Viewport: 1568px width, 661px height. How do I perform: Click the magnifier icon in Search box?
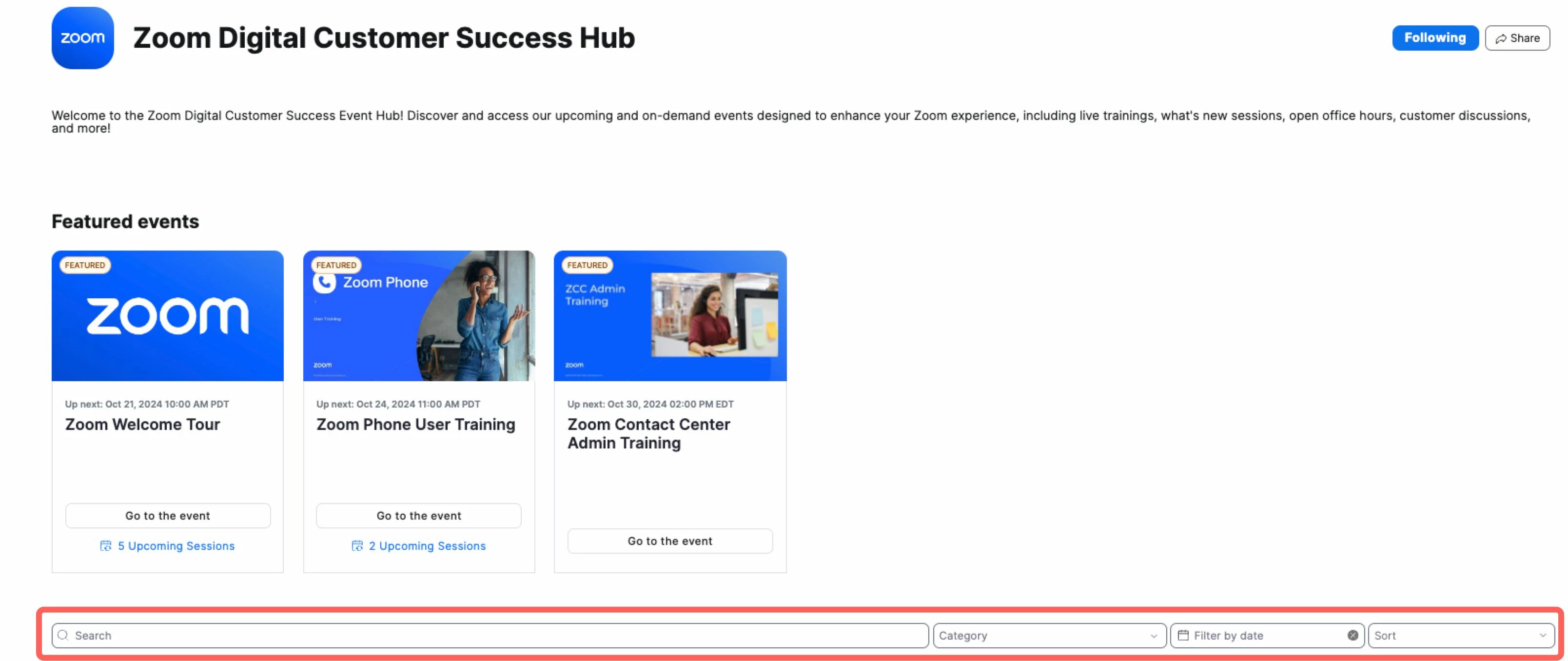pos(63,636)
